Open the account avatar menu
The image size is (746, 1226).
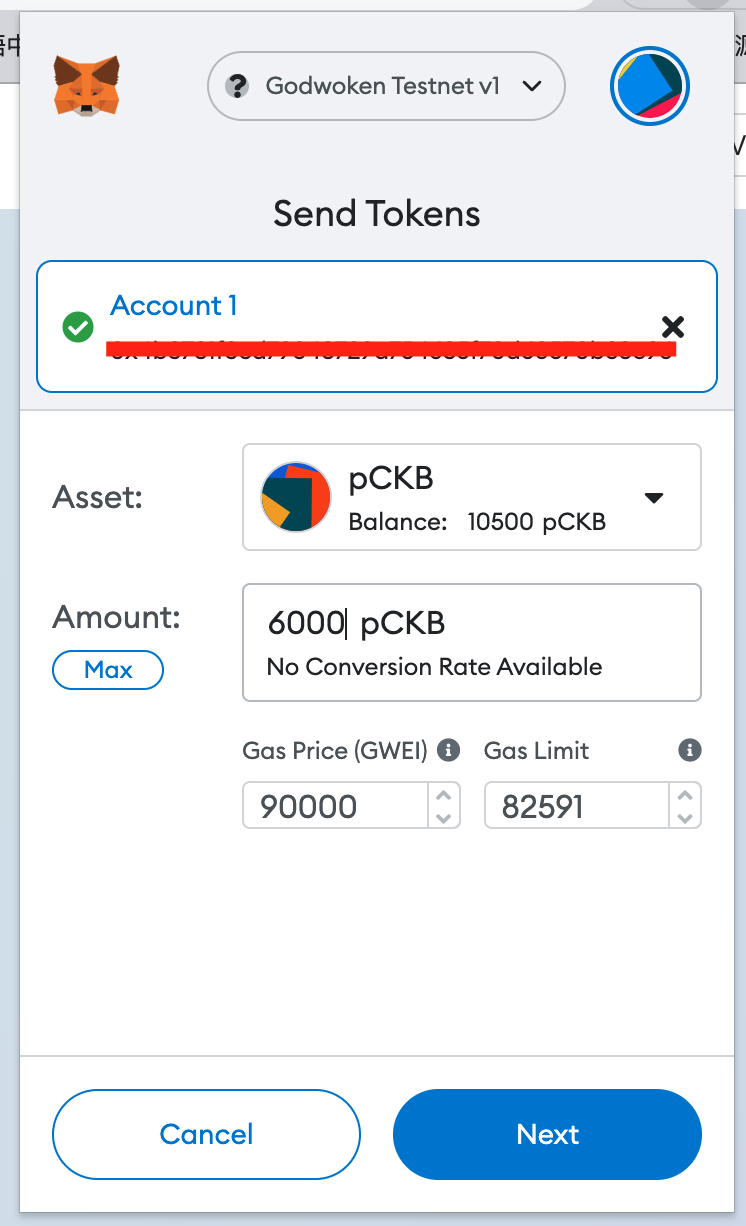650,86
